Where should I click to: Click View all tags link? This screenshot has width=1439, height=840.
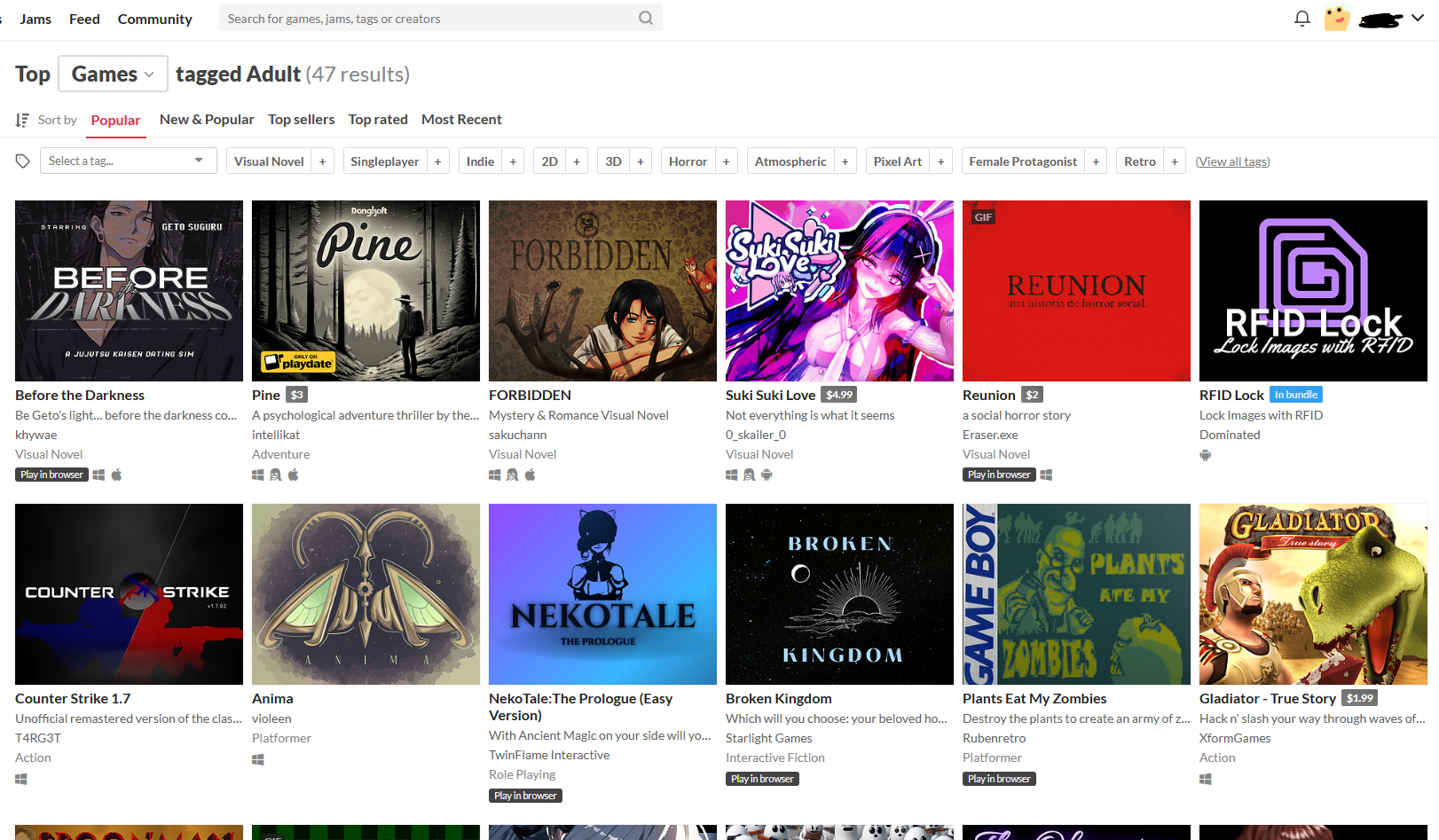click(x=1232, y=161)
